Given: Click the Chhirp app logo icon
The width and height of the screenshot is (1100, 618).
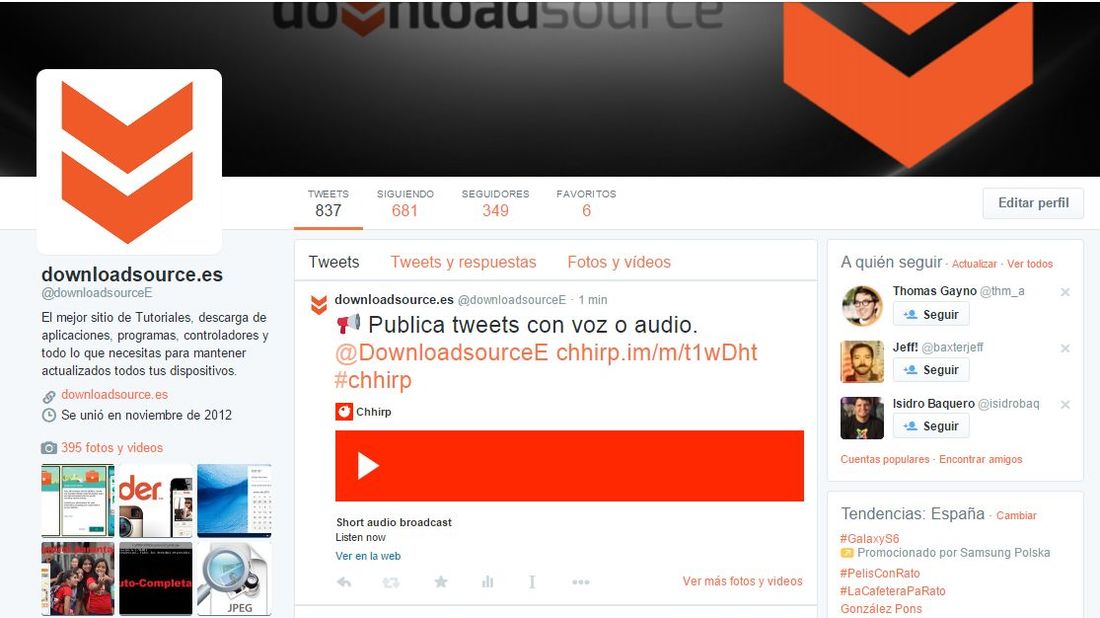Looking at the screenshot, I should [x=344, y=412].
